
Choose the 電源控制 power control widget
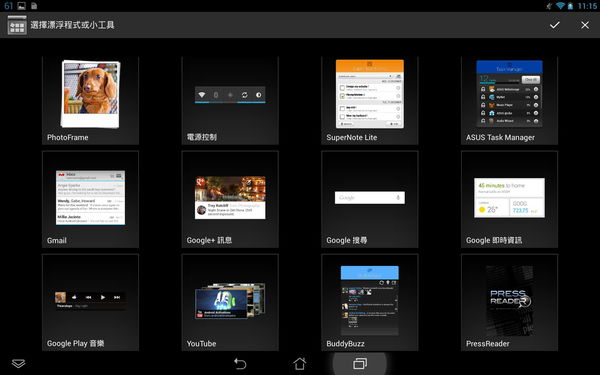(230, 100)
